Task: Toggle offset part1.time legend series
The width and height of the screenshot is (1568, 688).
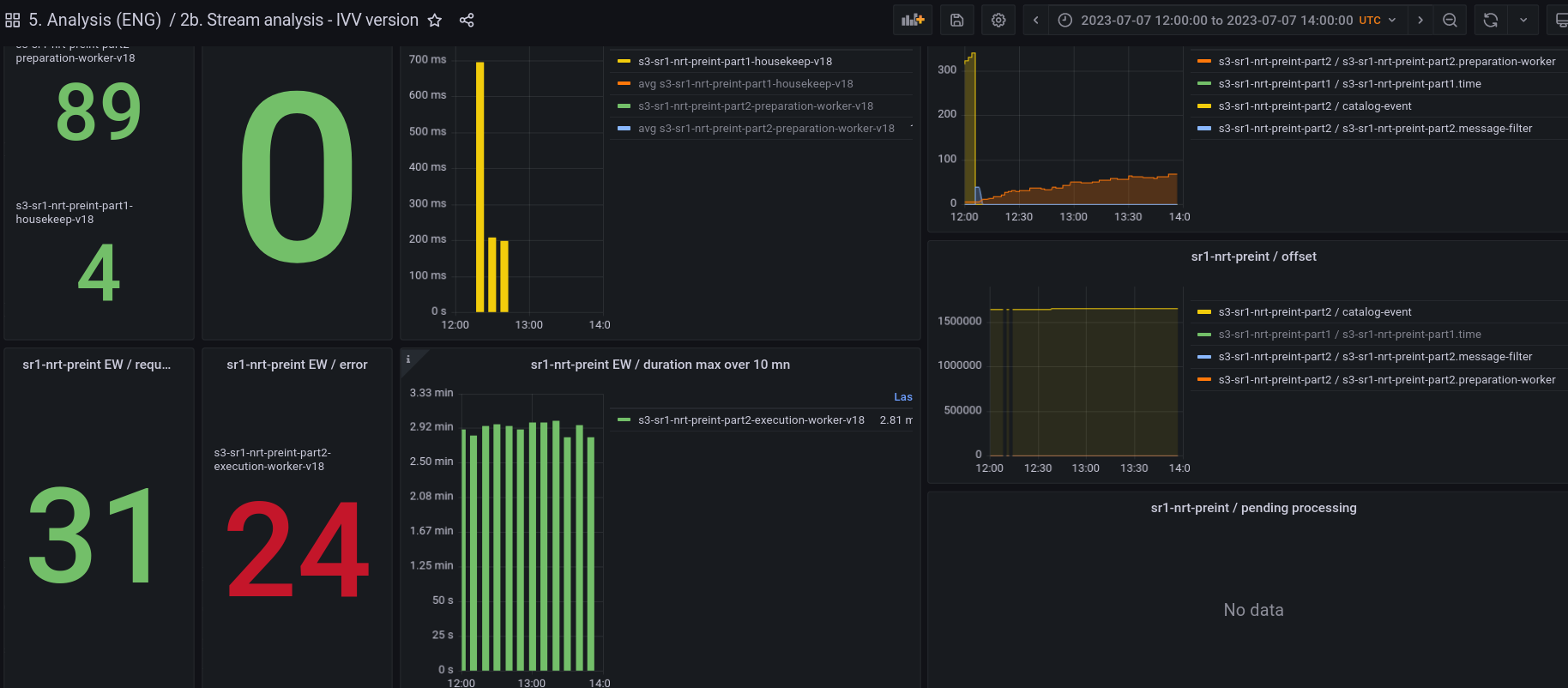Action: [1350, 335]
